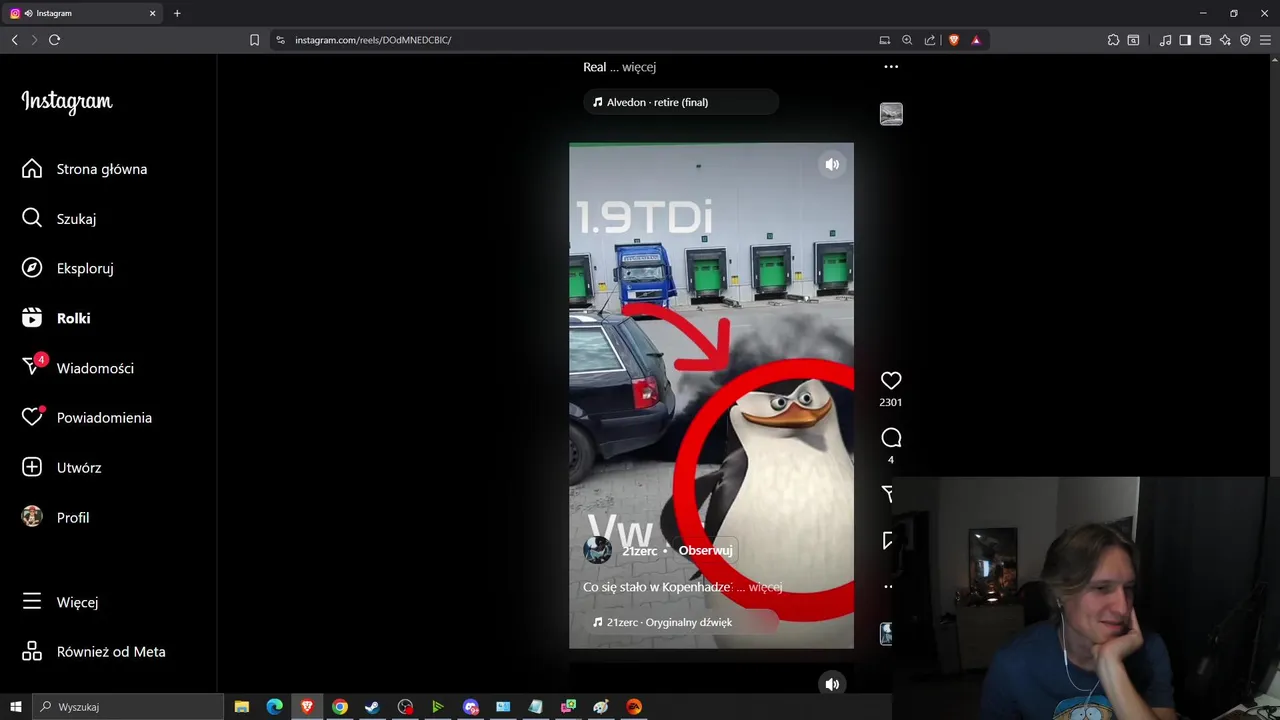1280x720 pixels.
Task: Toggle sound on the next reel below
Action: pyautogui.click(x=832, y=684)
